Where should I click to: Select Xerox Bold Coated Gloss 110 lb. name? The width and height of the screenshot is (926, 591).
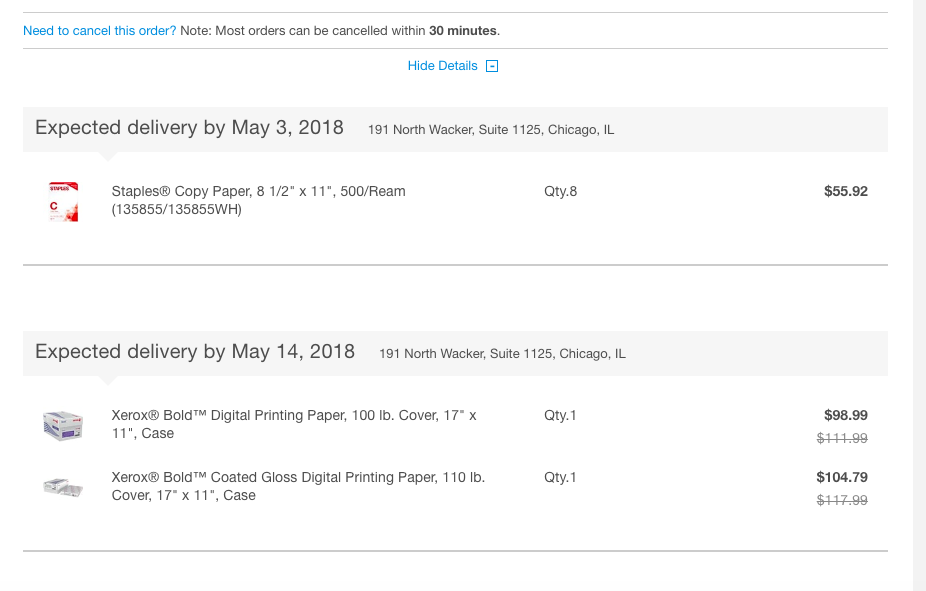point(298,486)
